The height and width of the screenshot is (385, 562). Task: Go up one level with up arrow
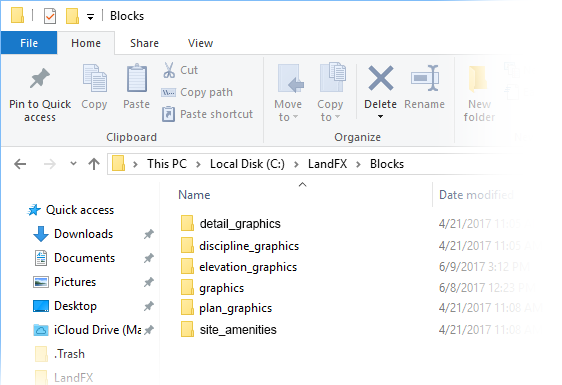click(x=94, y=164)
